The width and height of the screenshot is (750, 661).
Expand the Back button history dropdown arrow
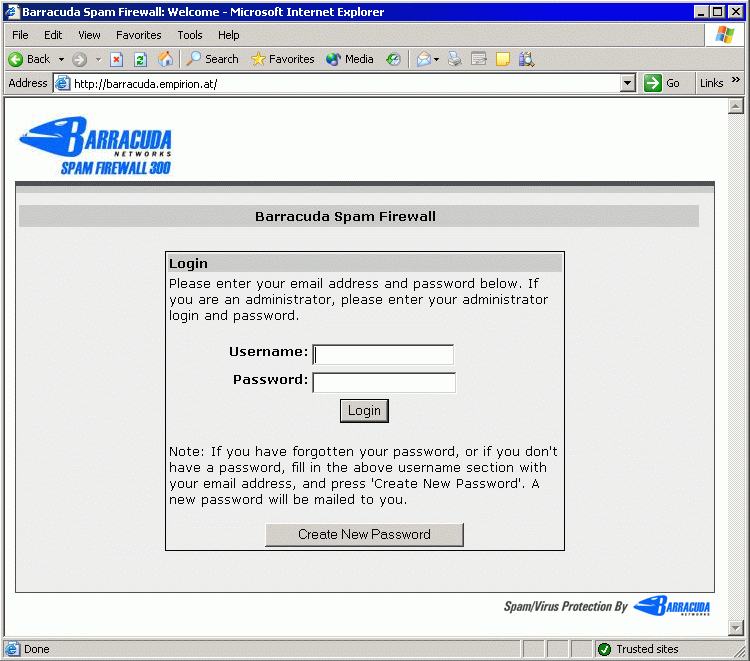point(61,59)
